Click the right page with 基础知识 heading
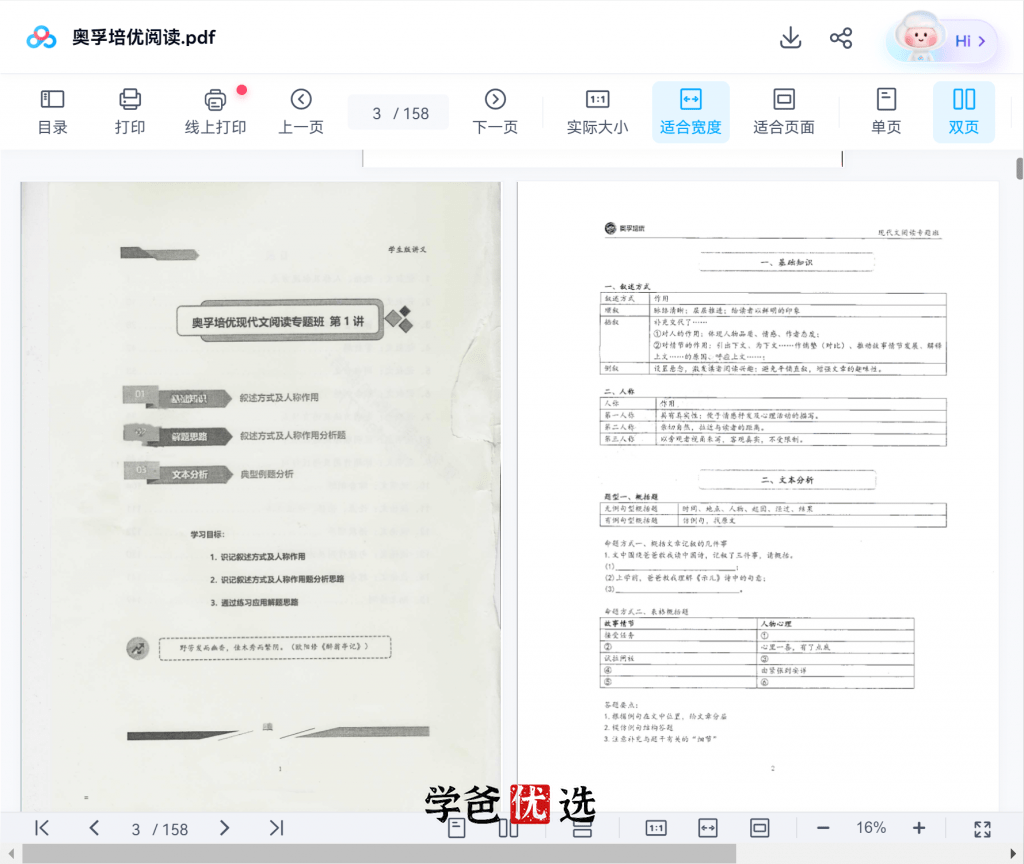Viewport: 1024px width, 864px height. point(758,496)
